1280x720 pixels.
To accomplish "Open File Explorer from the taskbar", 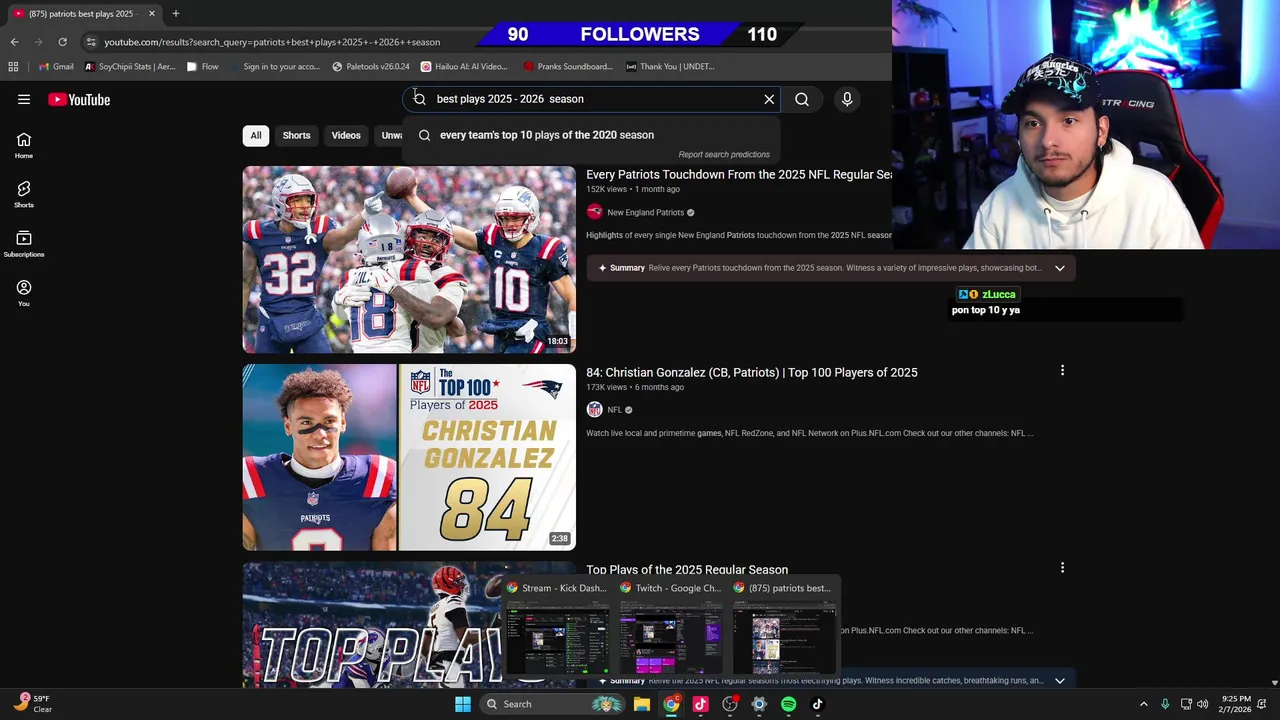I will coord(642,704).
